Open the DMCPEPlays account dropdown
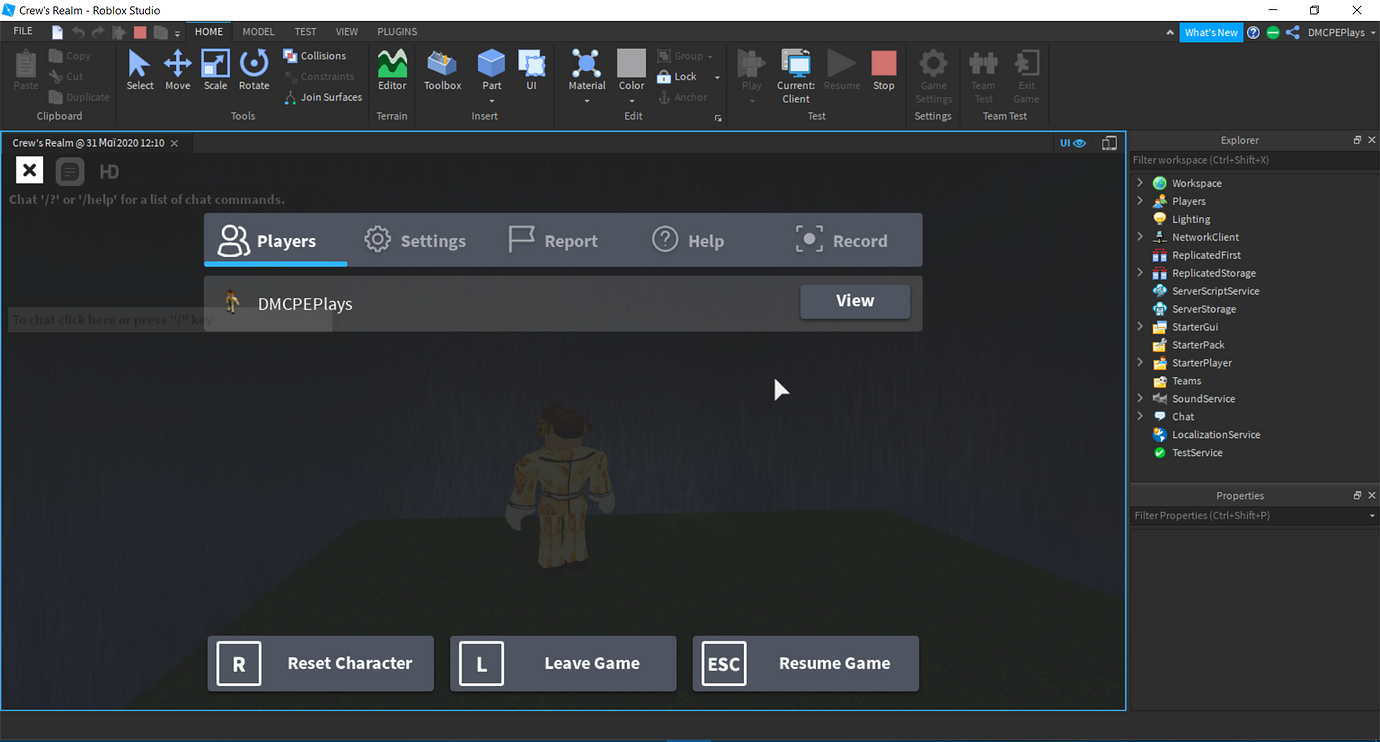The width and height of the screenshot is (1380, 742). click(x=1332, y=31)
